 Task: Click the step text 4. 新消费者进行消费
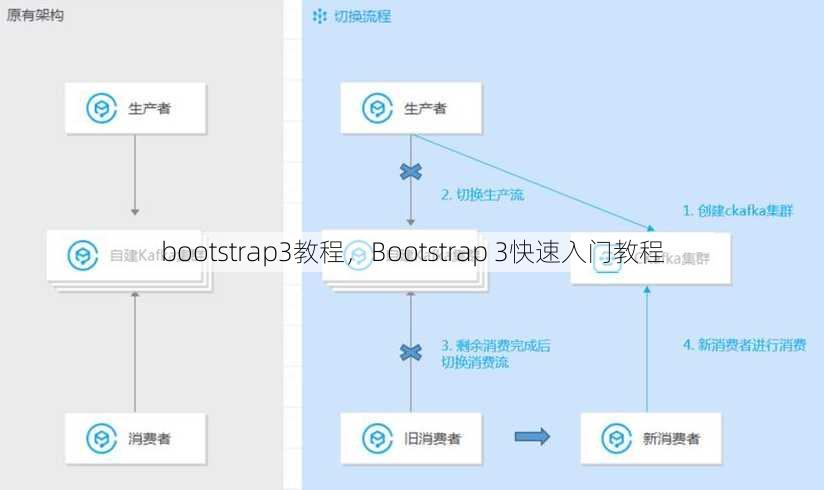click(745, 345)
